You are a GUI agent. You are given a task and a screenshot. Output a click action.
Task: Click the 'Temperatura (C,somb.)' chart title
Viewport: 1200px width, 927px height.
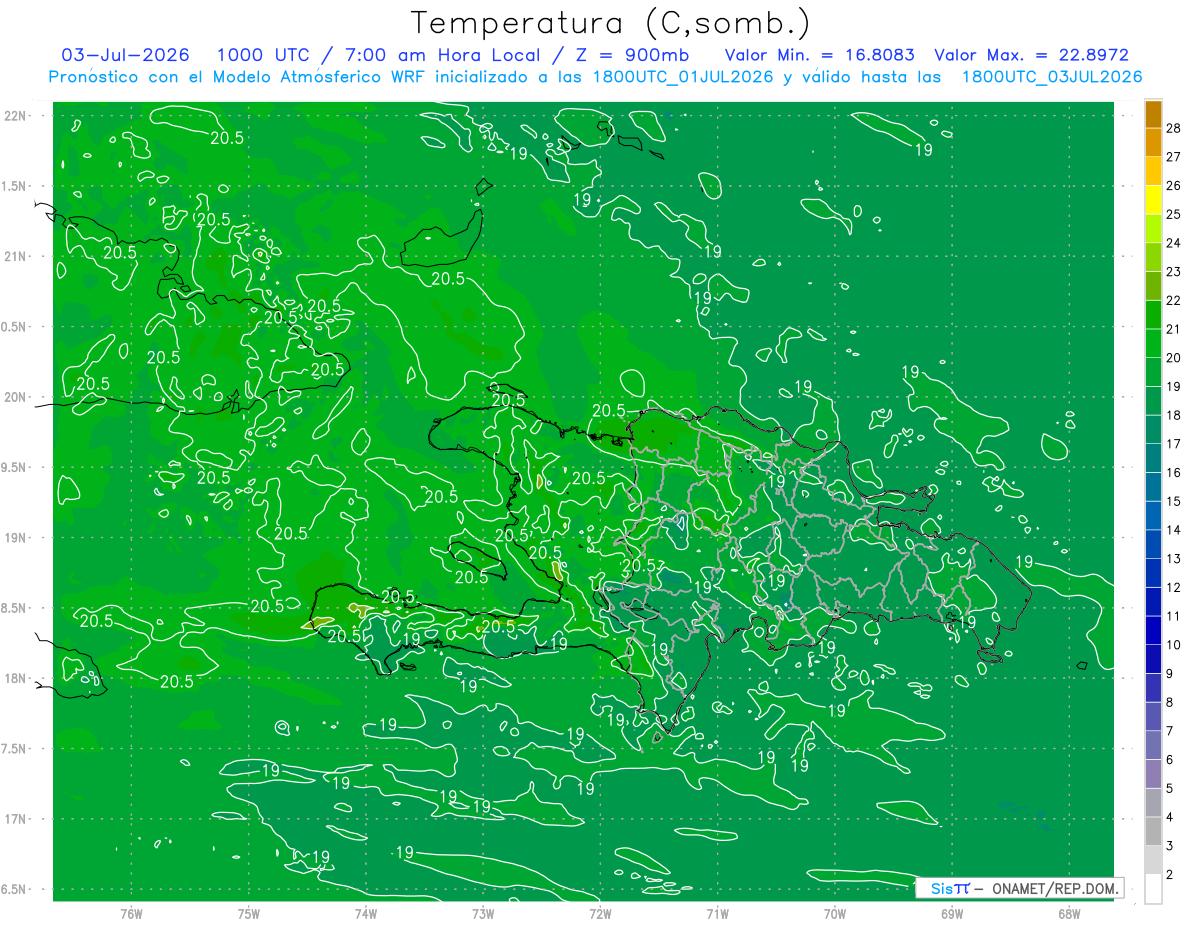click(x=611, y=23)
